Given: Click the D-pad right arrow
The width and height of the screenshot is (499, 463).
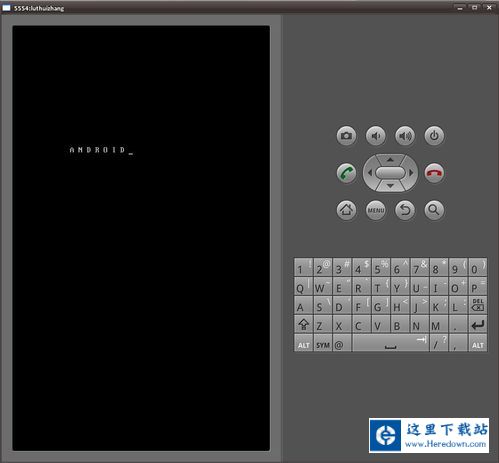Looking at the screenshot, I should point(411,173).
